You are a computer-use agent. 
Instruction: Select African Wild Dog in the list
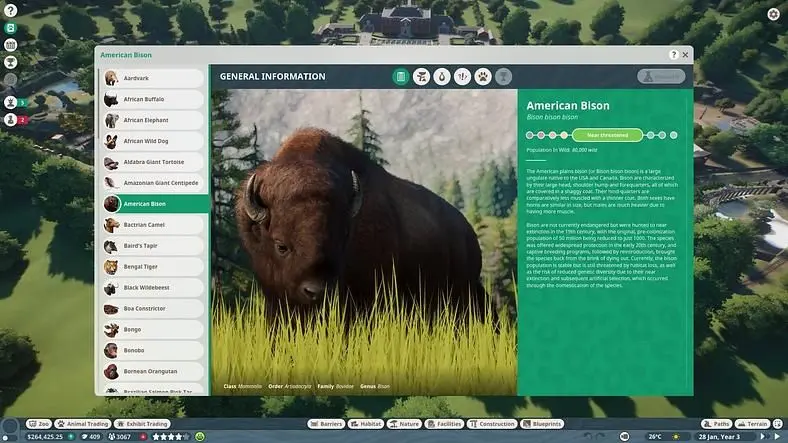click(x=153, y=141)
